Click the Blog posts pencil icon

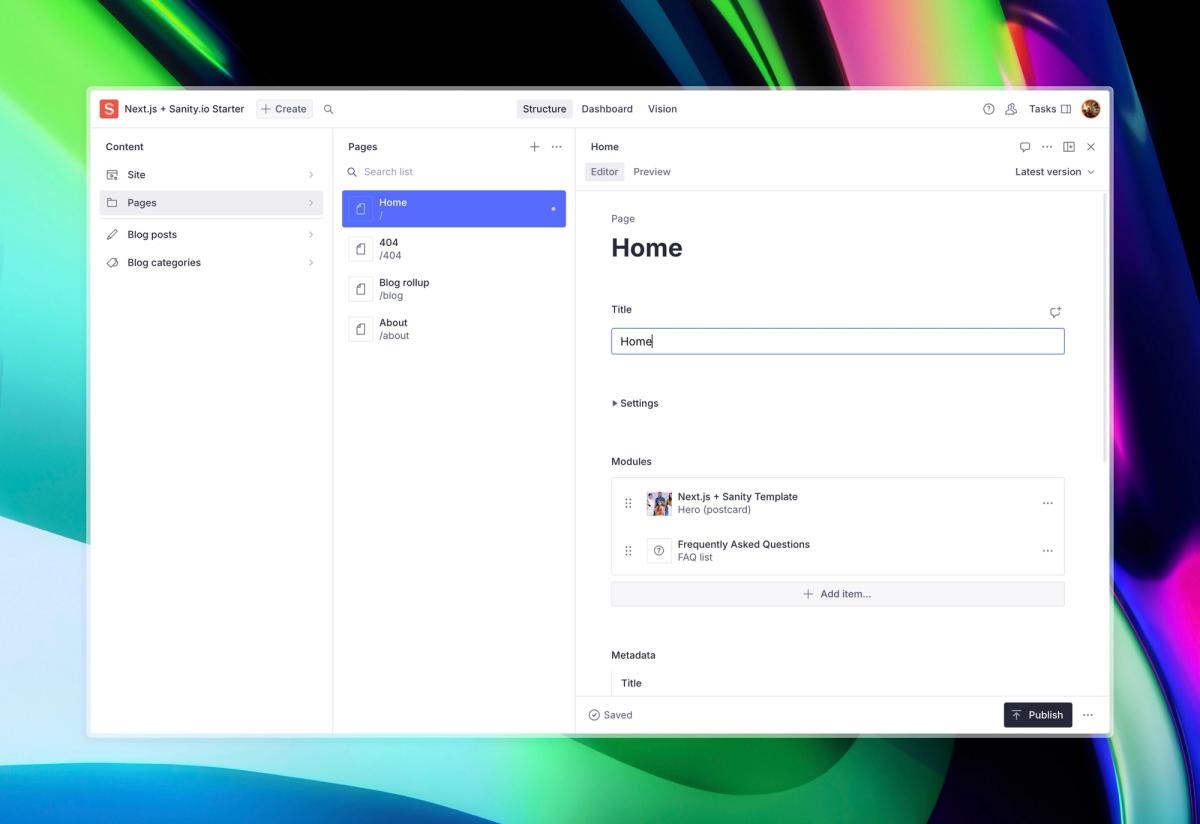pos(112,235)
